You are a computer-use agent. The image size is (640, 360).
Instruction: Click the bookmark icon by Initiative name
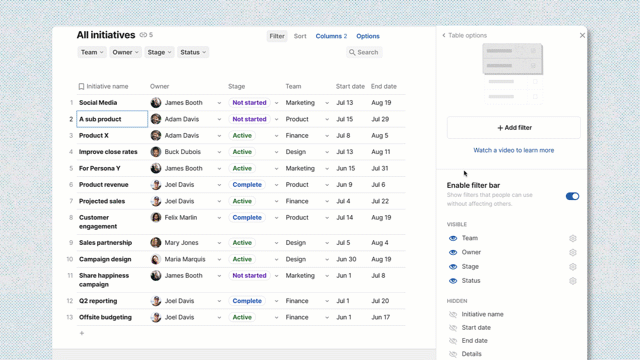(81, 87)
